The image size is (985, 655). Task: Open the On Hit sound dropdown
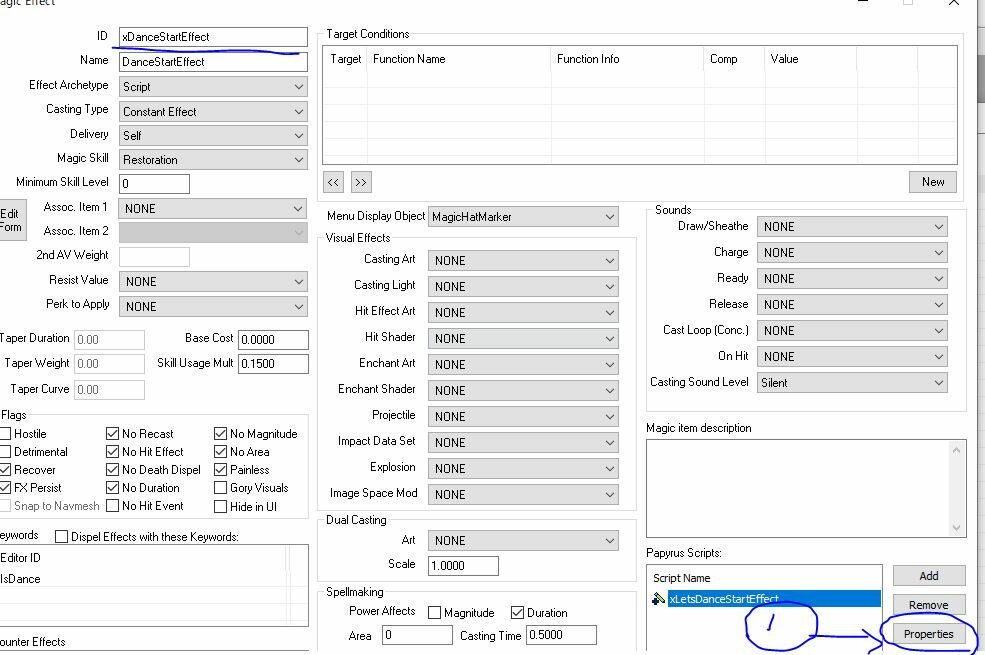point(852,357)
